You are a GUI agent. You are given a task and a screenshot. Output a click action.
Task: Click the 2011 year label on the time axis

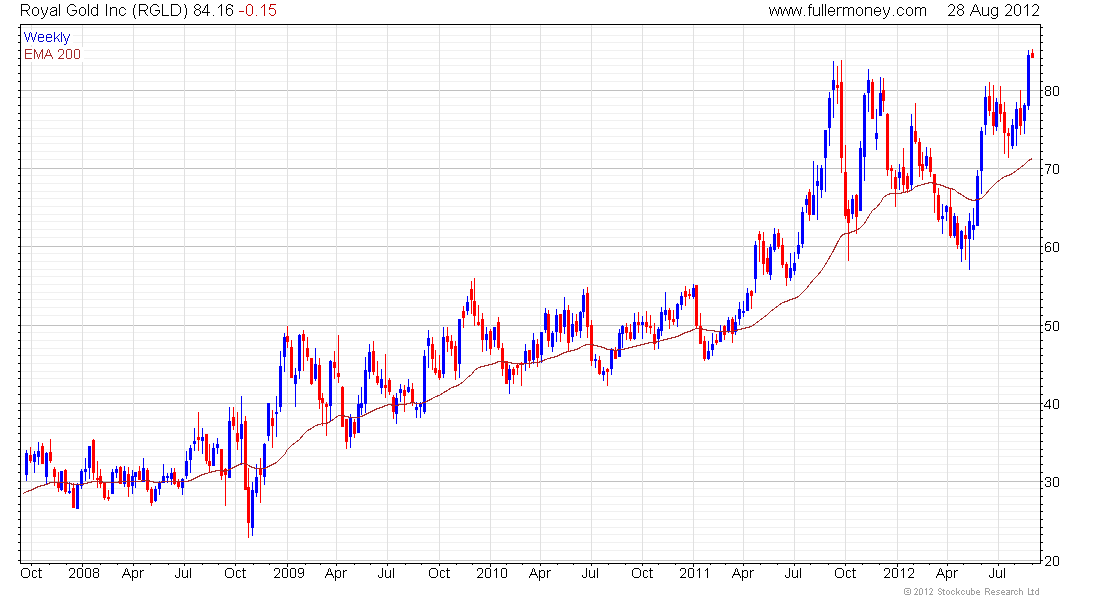point(695,573)
